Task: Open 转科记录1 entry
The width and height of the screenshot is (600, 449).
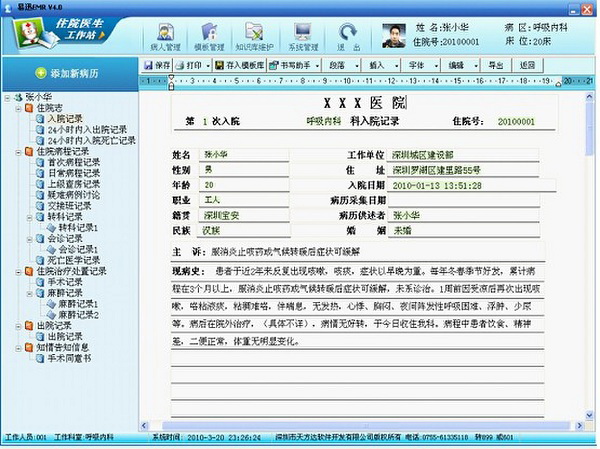Action: (x=78, y=228)
